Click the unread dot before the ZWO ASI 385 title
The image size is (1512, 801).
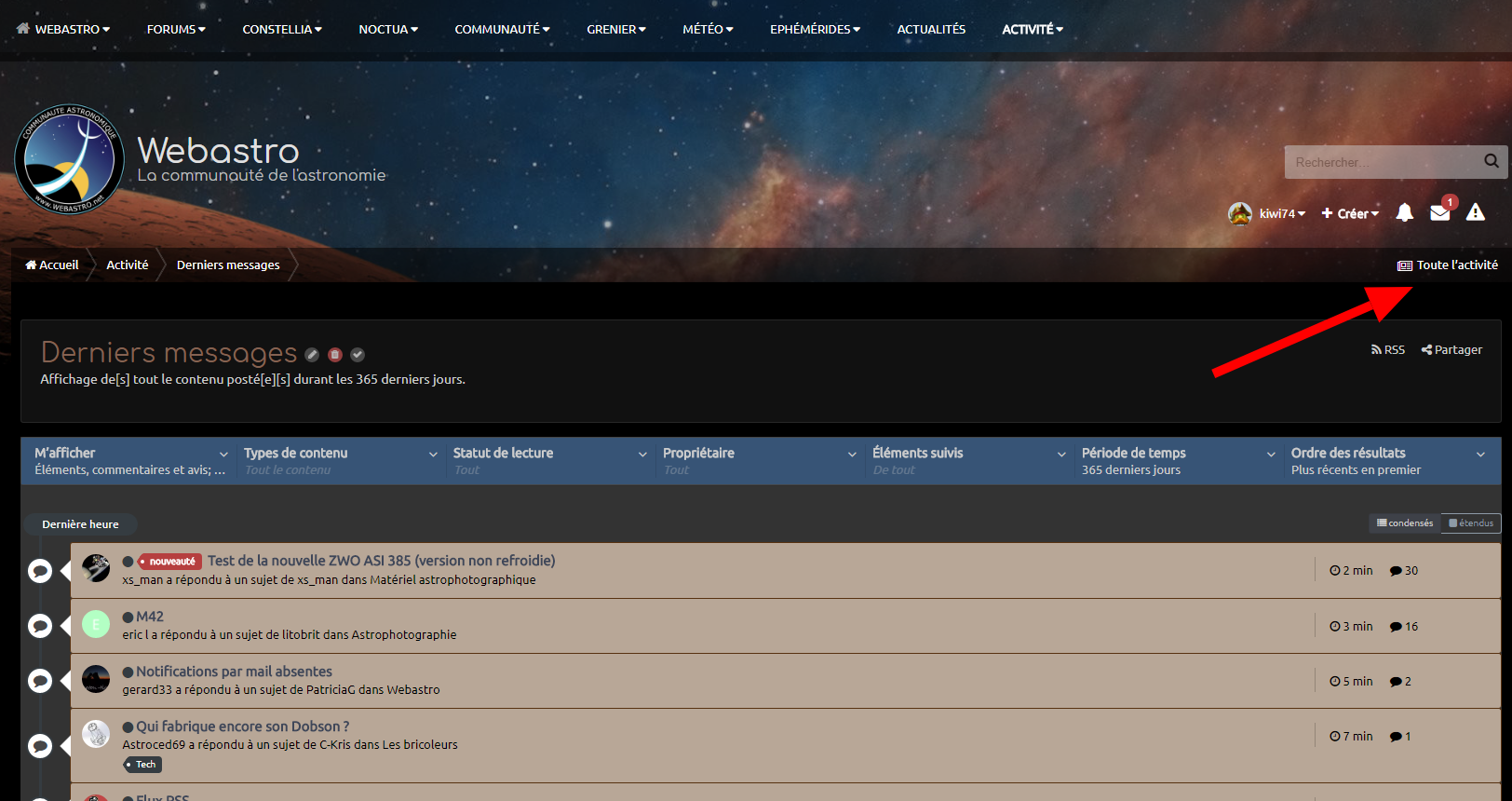pos(128,562)
